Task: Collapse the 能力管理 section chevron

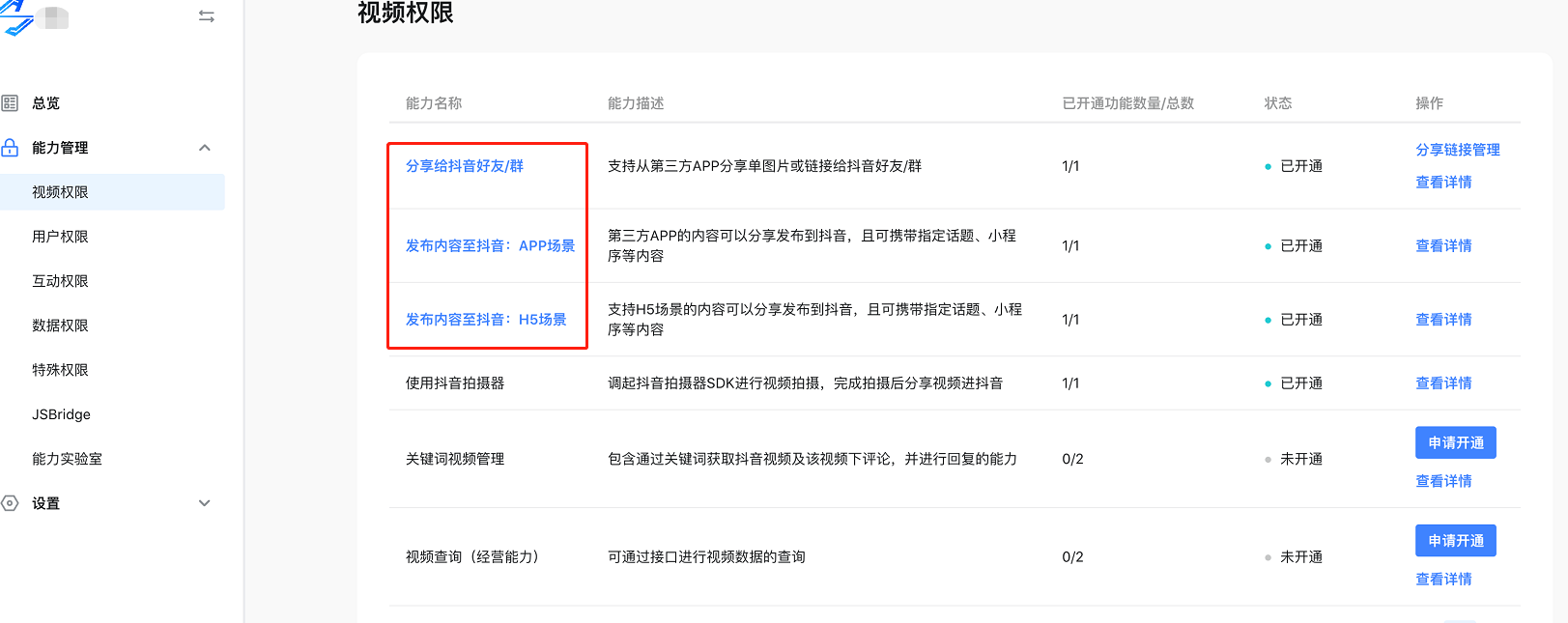Action: [205, 148]
